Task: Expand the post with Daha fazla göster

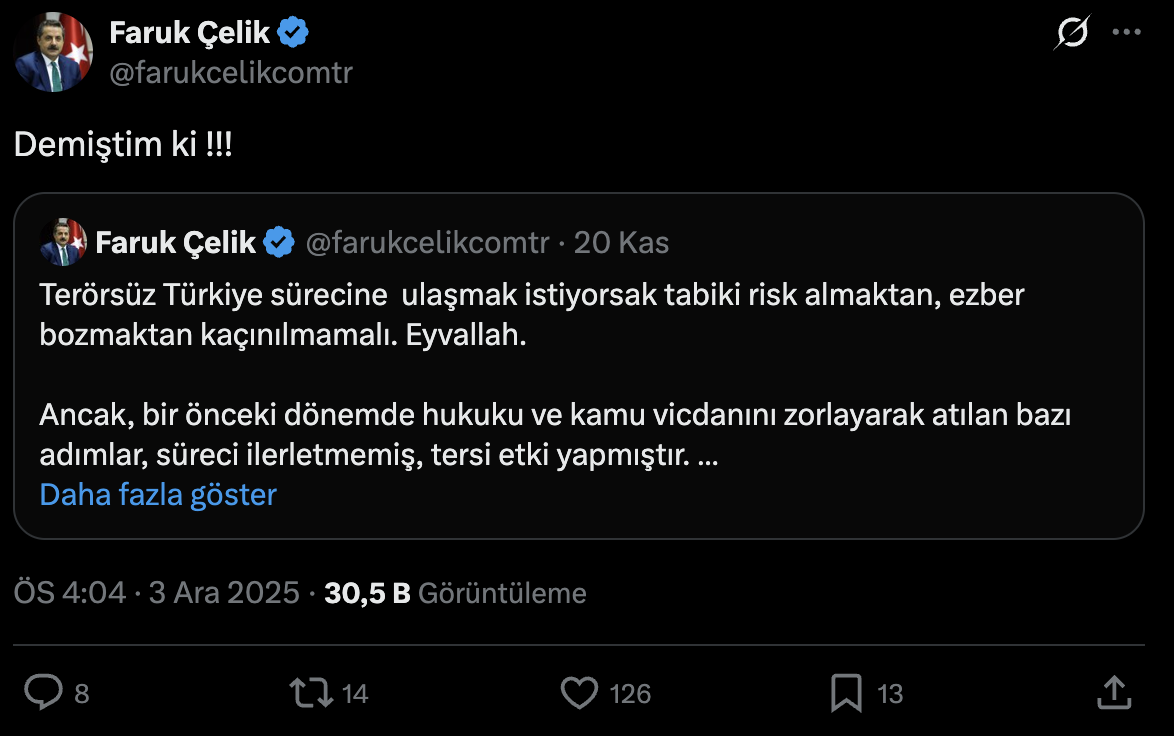Action: click(157, 494)
